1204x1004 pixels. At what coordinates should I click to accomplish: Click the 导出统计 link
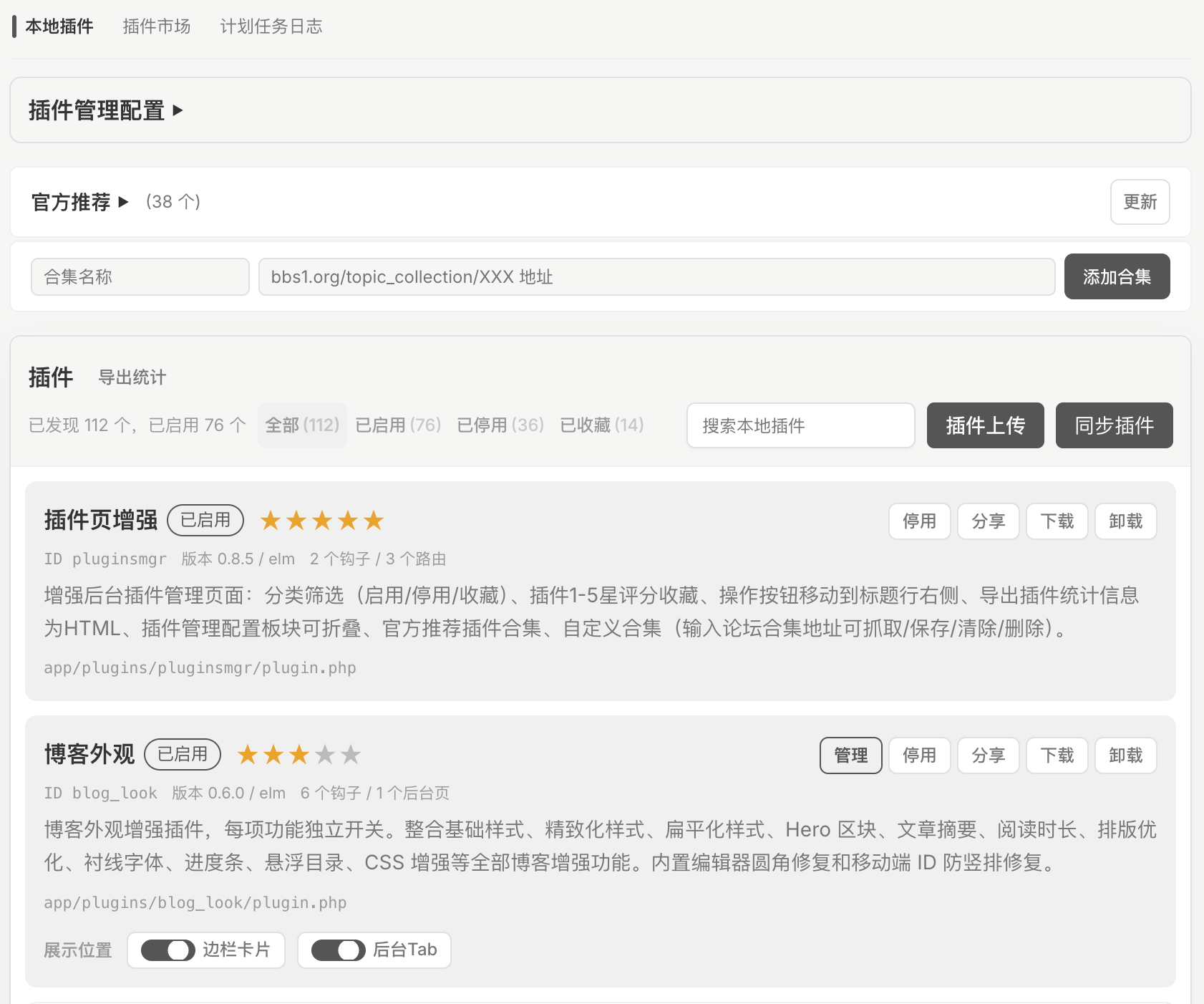point(132,377)
